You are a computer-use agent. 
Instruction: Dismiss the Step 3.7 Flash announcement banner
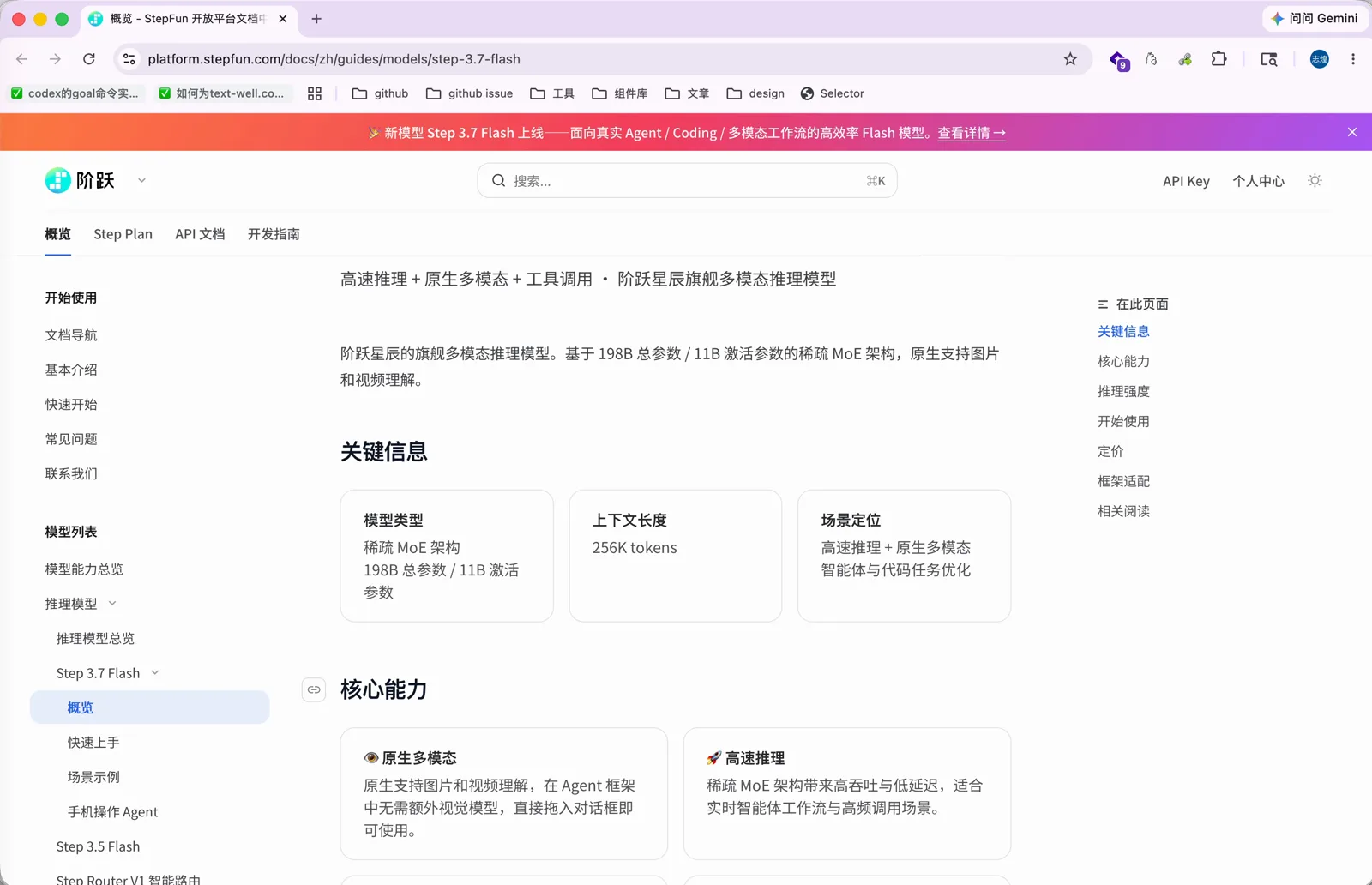pyautogui.click(x=1352, y=132)
